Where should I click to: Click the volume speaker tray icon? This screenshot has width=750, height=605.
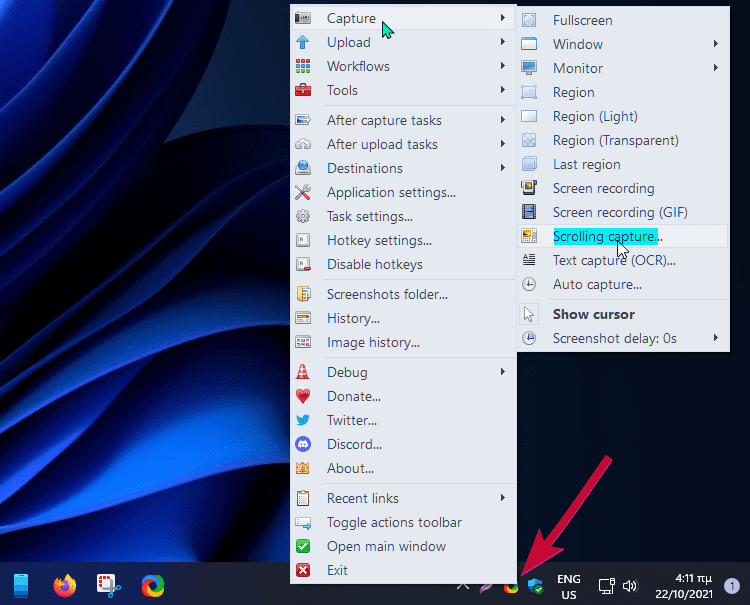click(630, 586)
